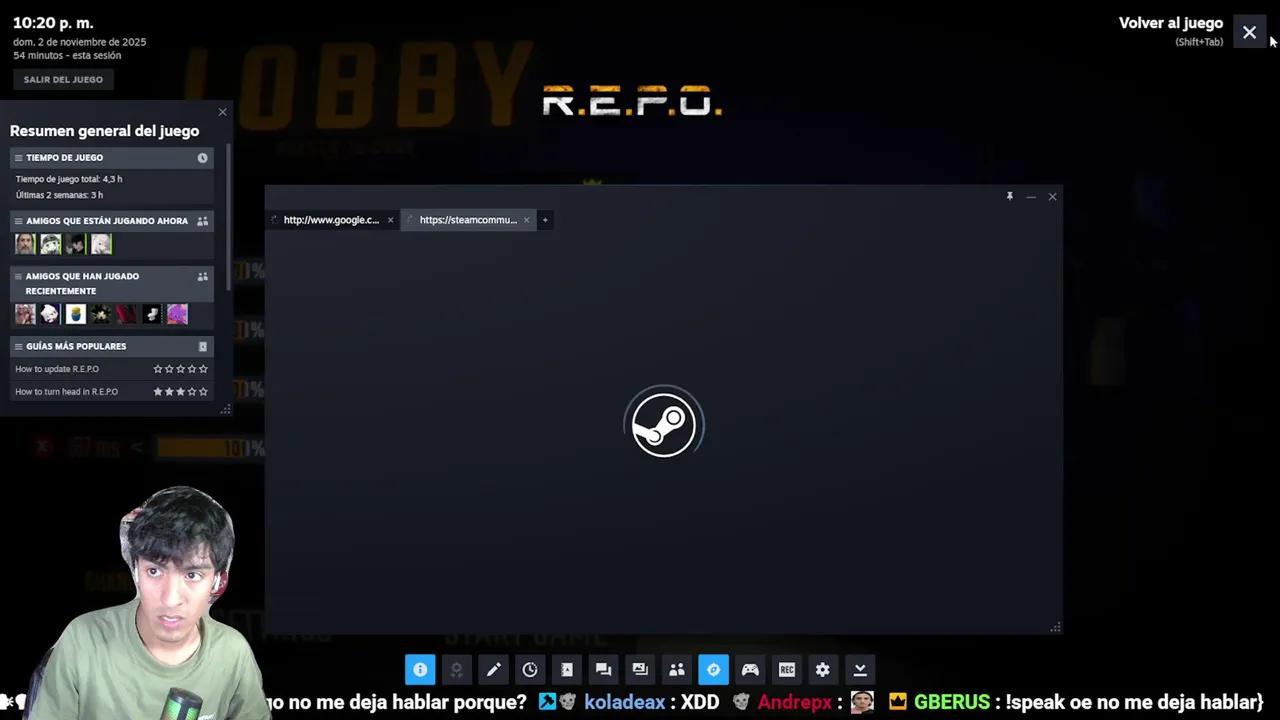
Task: Close the overlay with top-right X
Action: point(1250,33)
